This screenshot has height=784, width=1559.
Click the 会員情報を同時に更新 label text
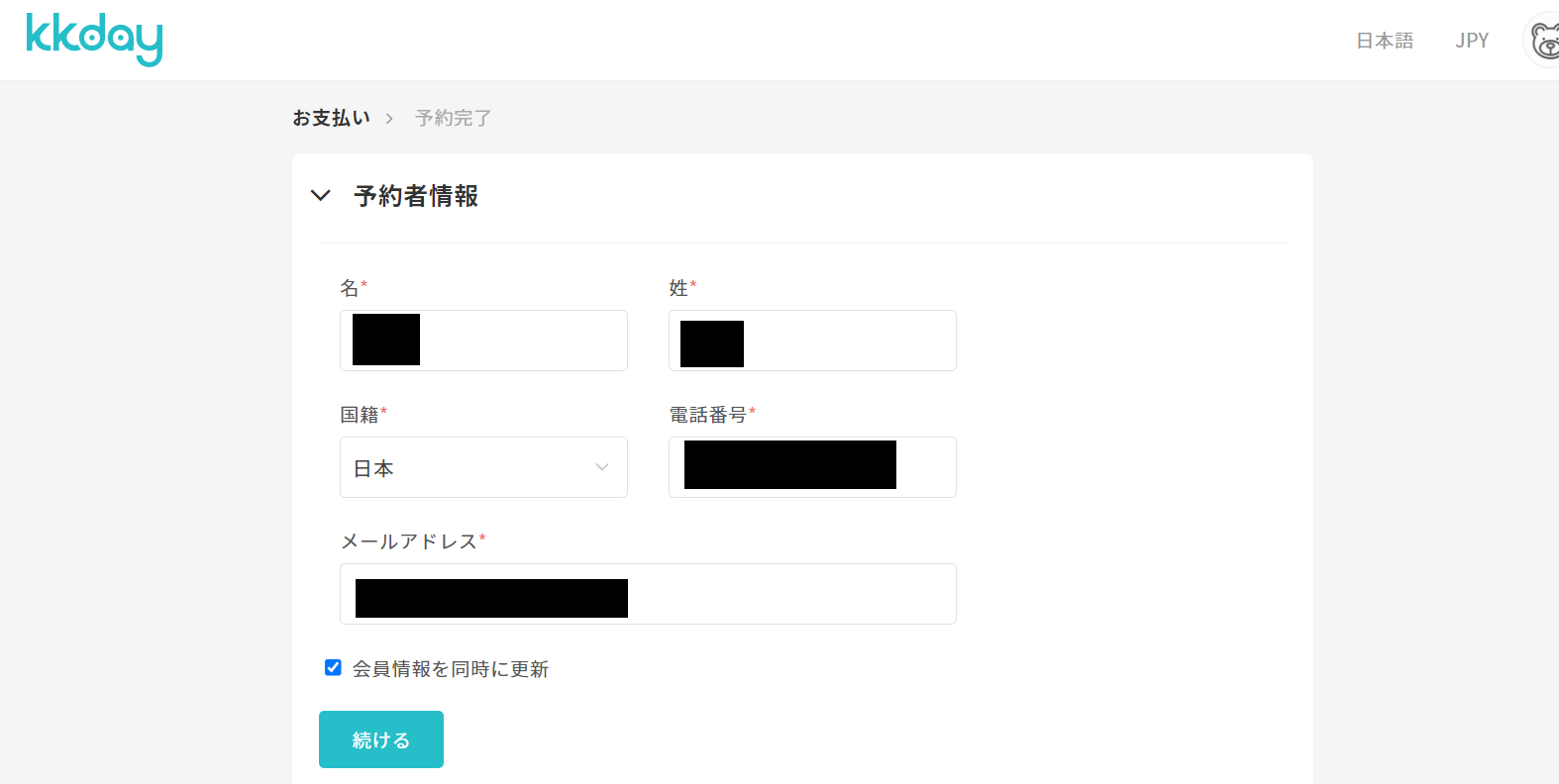tap(451, 669)
